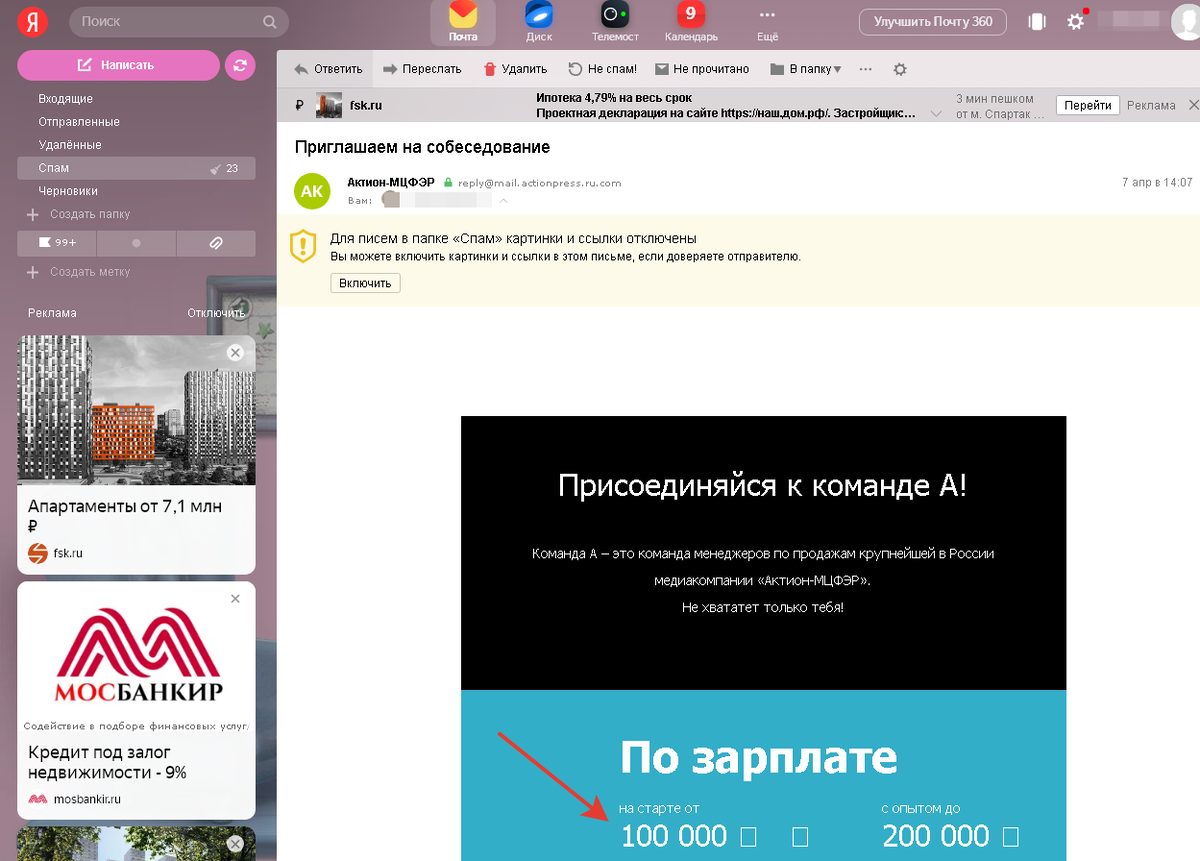Click the green lock security icon
1200x861 pixels.
[449, 183]
